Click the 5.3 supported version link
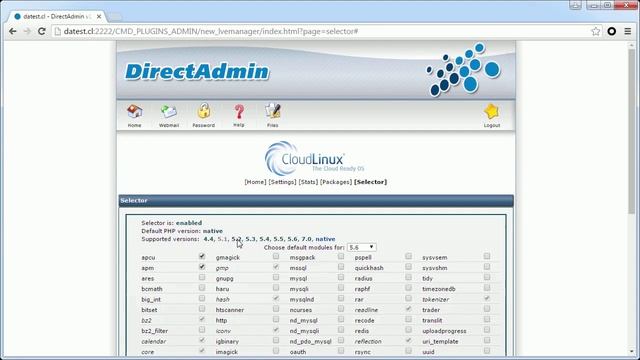The image size is (640, 360). point(250,239)
